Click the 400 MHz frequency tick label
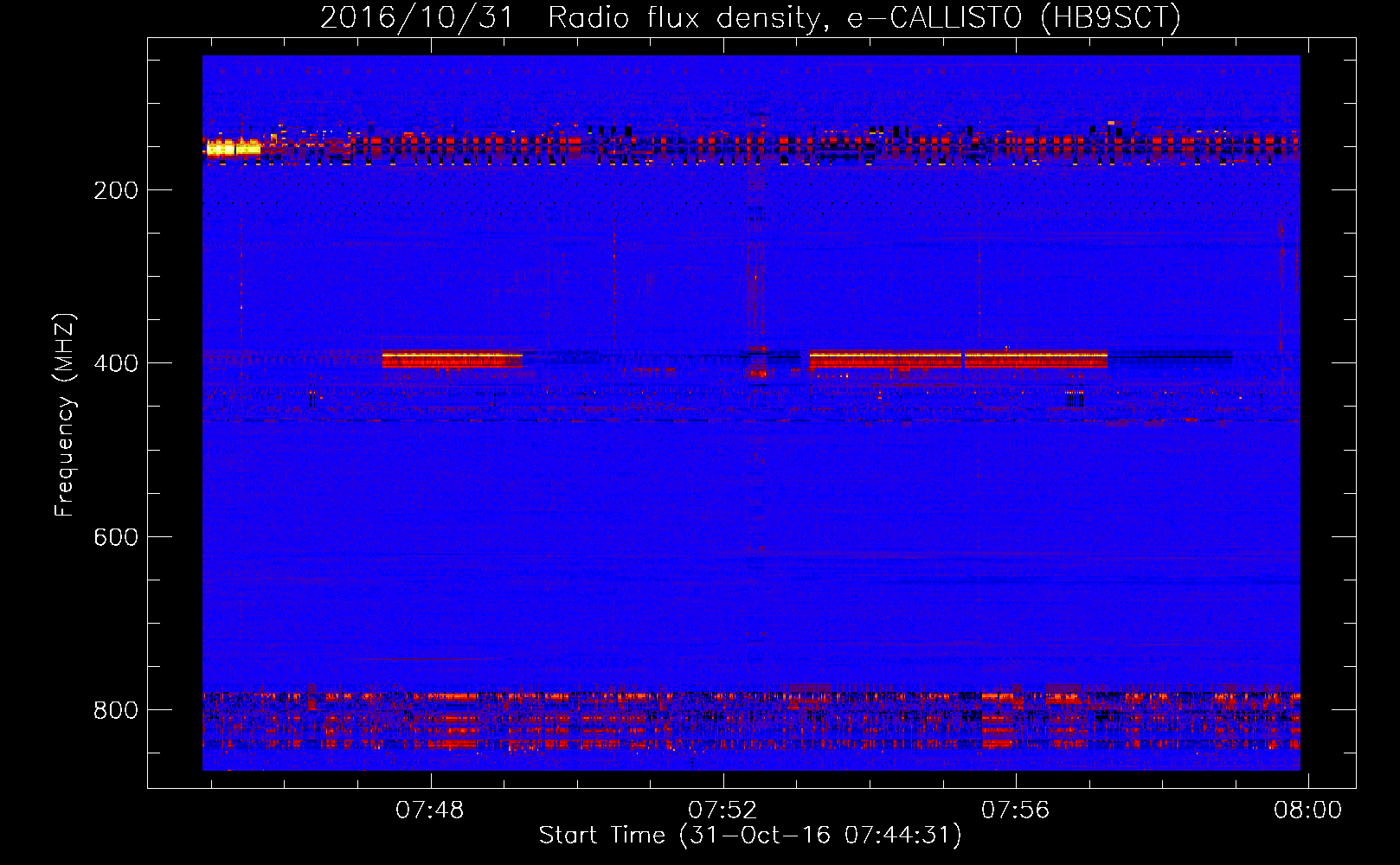The image size is (1400, 865). pos(116,363)
